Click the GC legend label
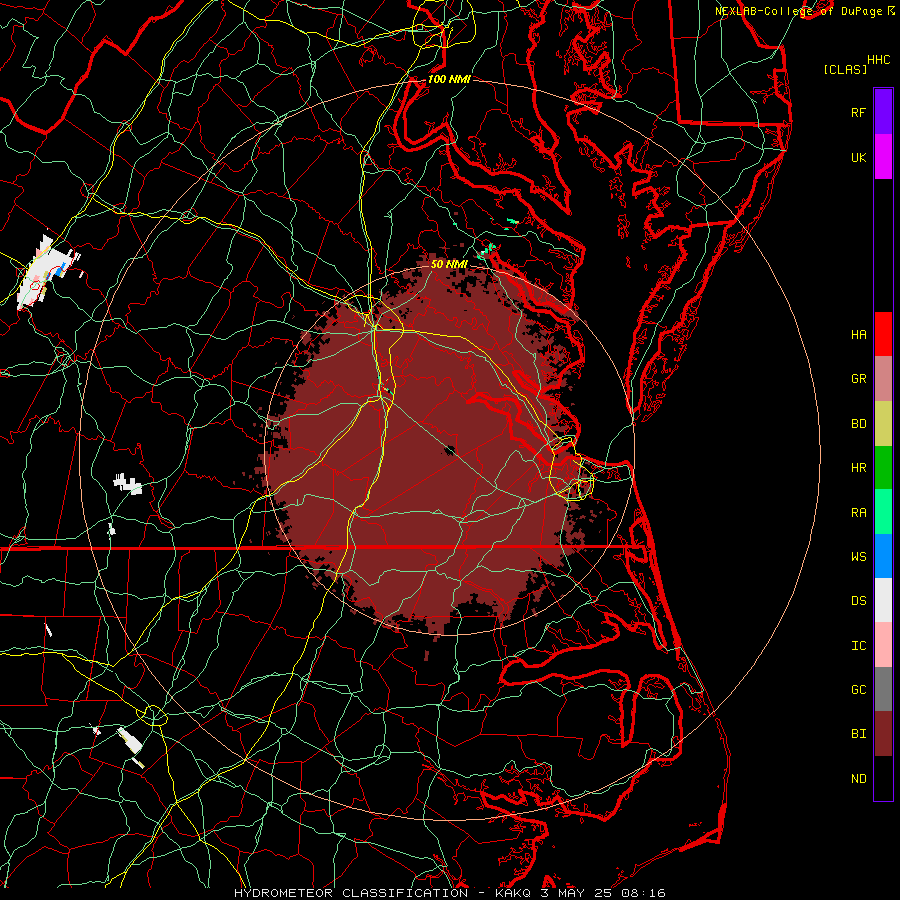 (858, 690)
